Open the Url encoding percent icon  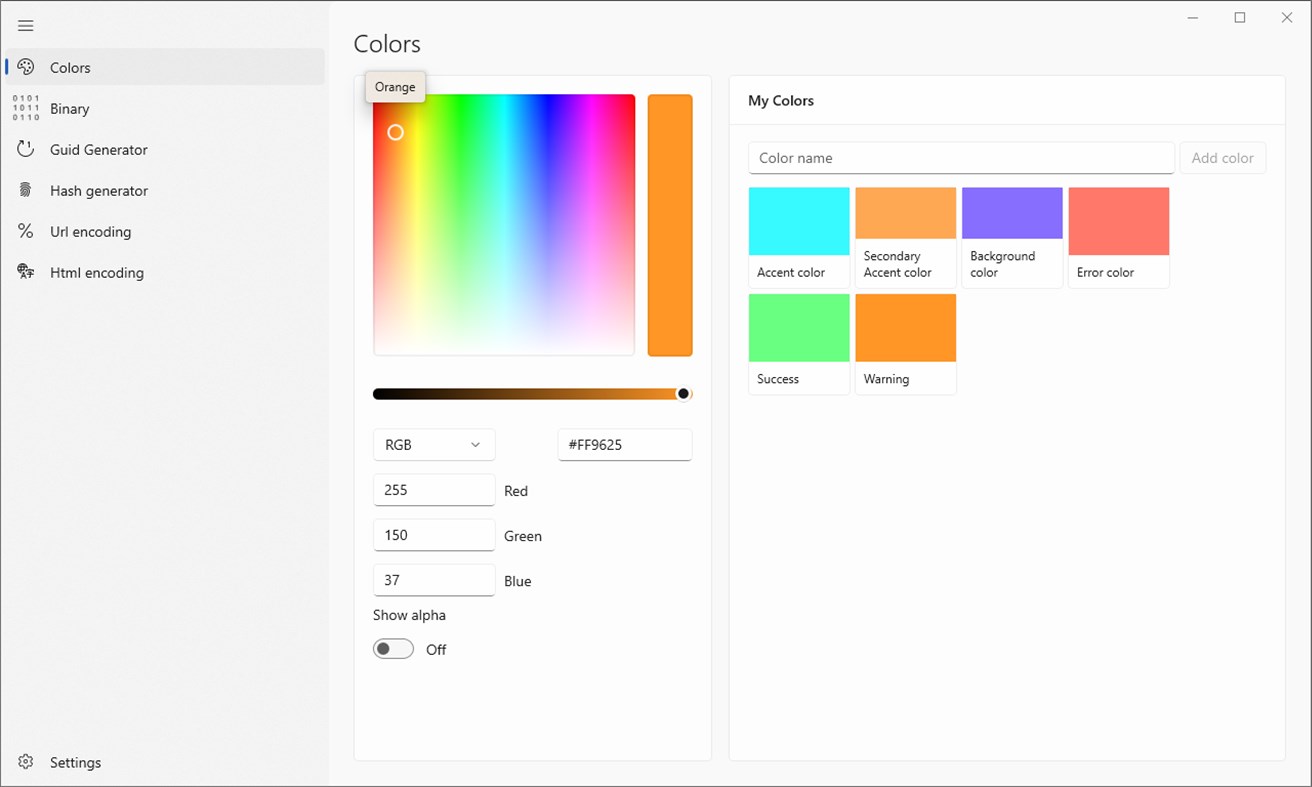point(26,231)
